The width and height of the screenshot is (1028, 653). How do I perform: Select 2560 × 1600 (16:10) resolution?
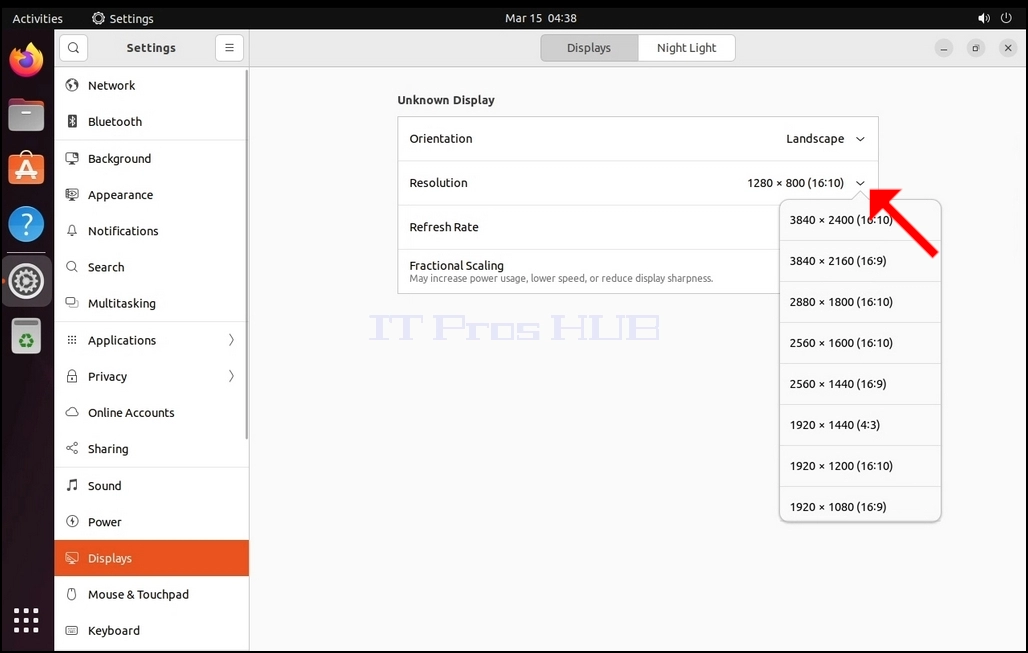click(860, 343)
